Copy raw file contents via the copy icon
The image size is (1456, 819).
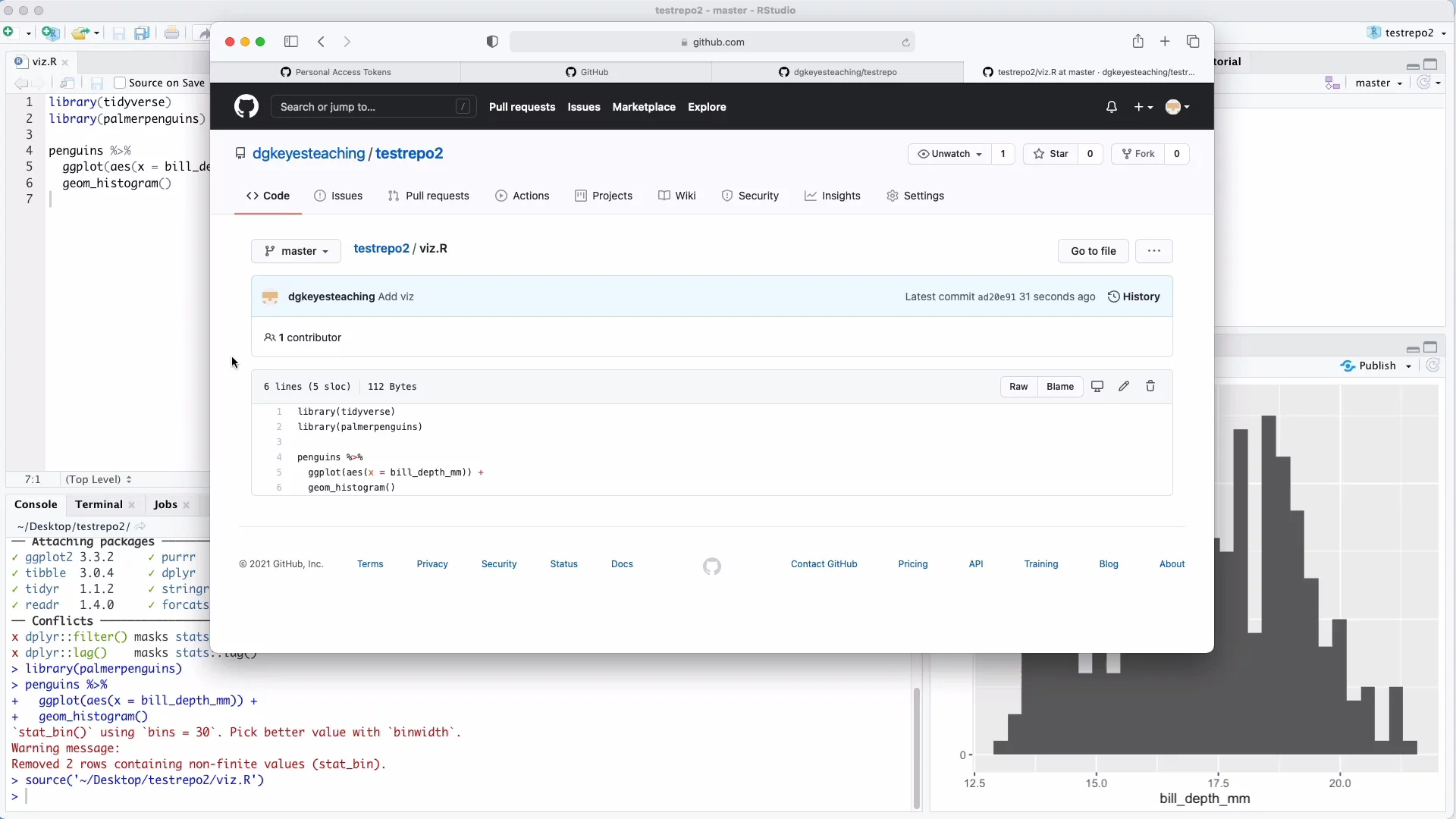pos(1097,387)
